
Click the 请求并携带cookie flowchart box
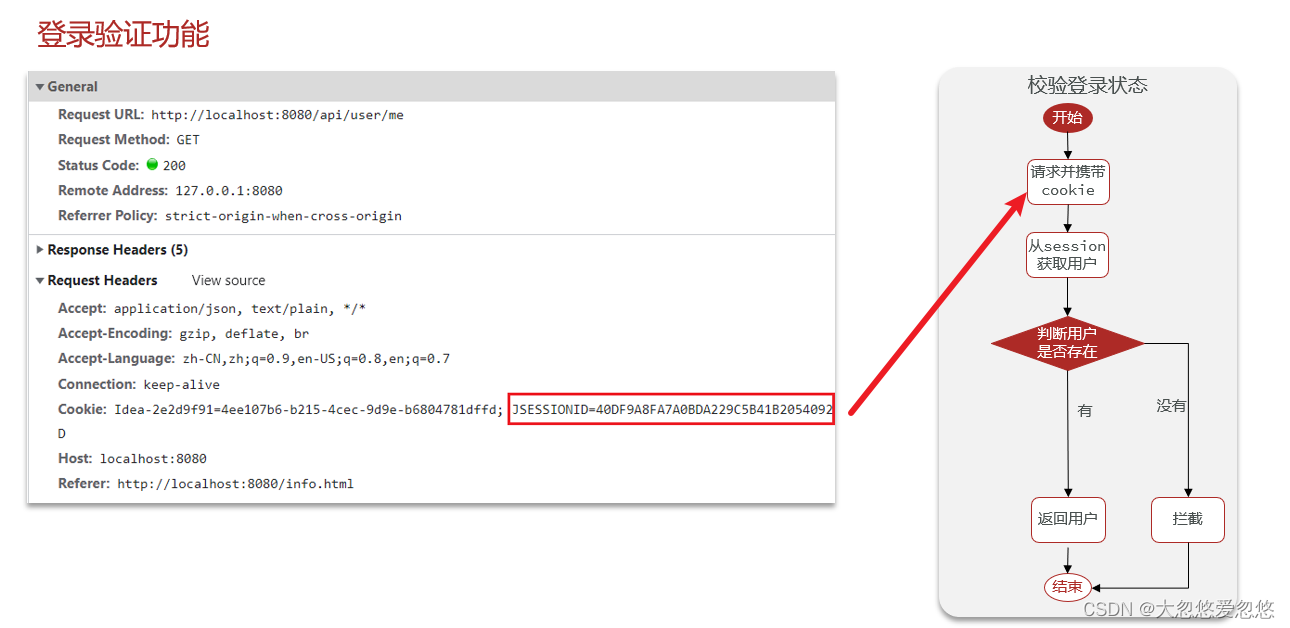[x=1068, y=181]
